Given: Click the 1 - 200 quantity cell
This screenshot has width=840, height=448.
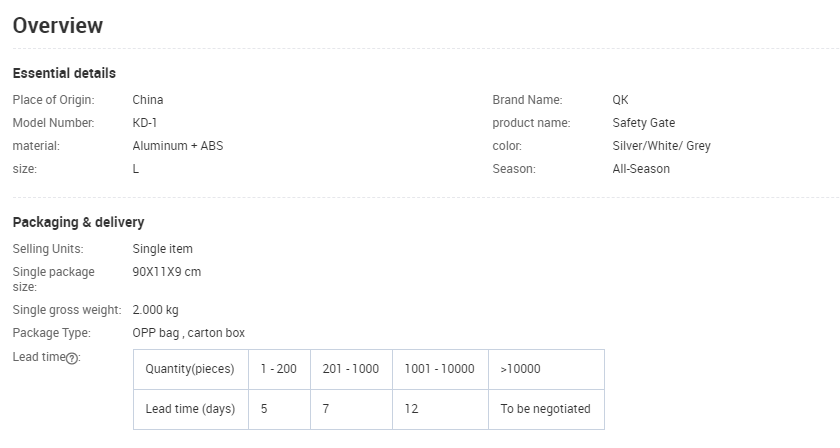Looking at the screenshot, I should point(279,369).
